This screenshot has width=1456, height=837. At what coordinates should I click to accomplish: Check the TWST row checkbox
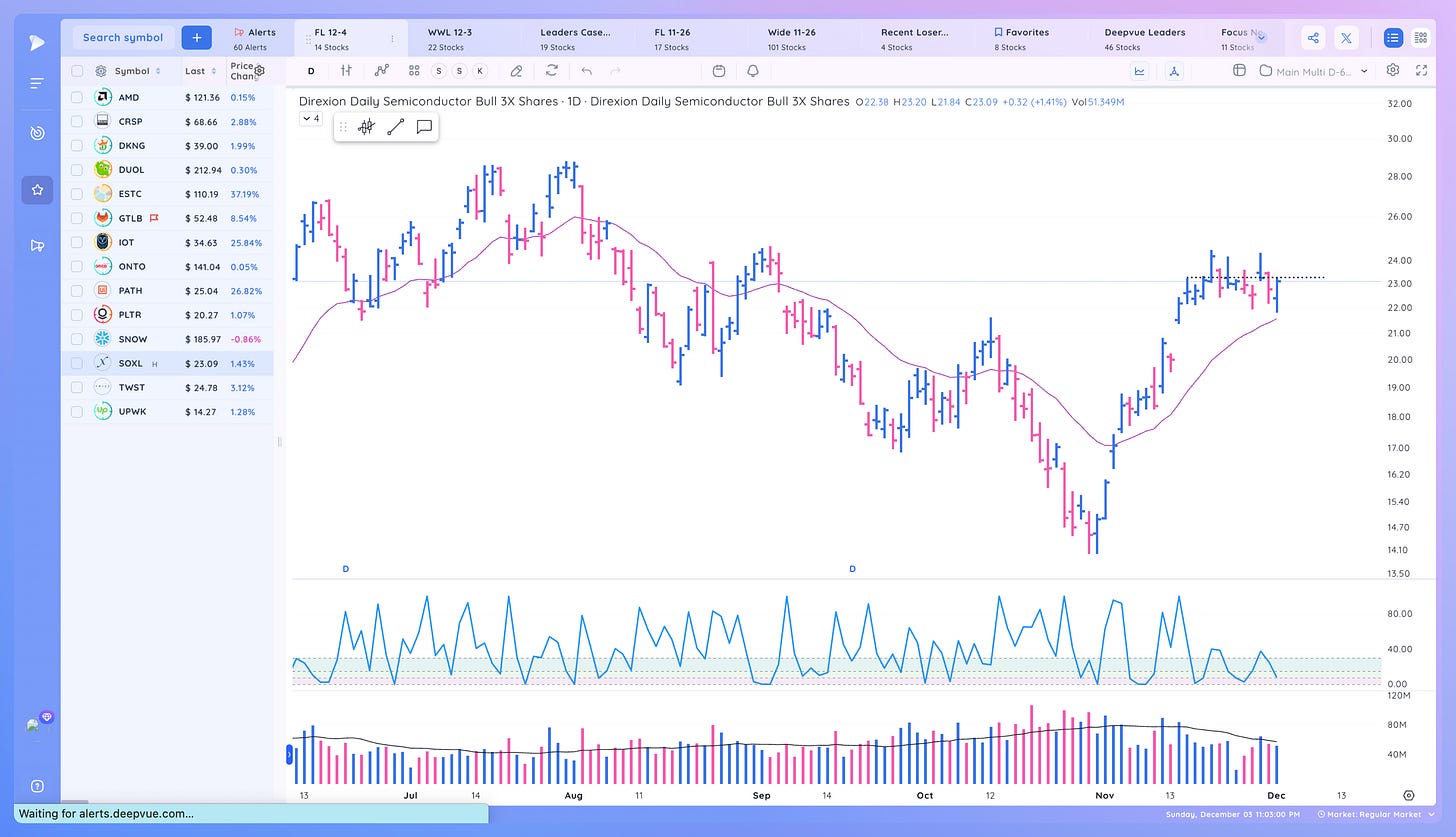pos(77,387)
